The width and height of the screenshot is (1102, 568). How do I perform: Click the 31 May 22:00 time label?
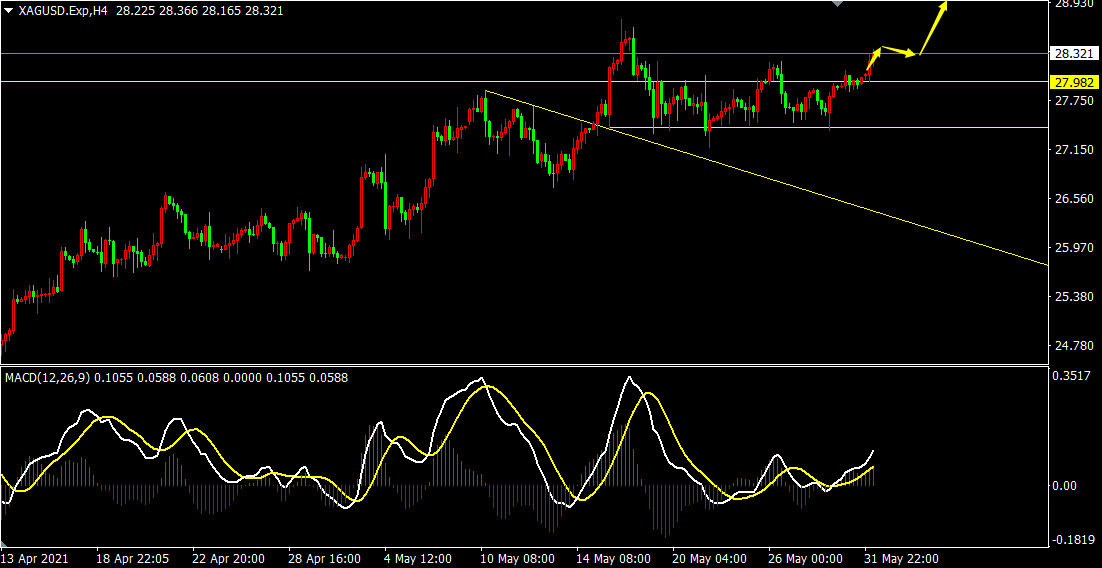click(x=900, y=557)
